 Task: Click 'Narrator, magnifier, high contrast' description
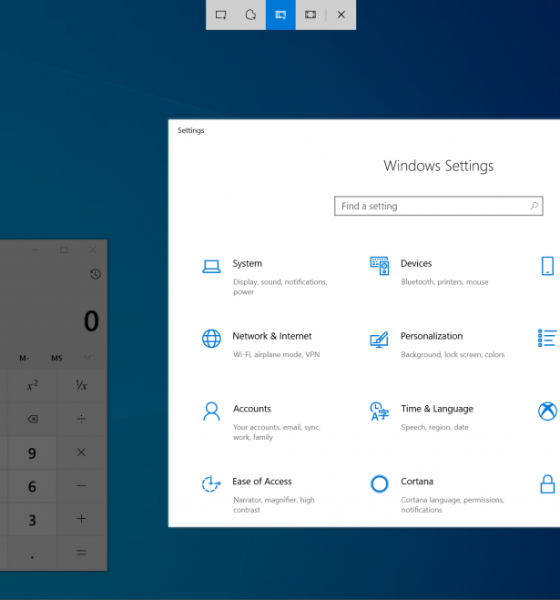click(274, 505)
